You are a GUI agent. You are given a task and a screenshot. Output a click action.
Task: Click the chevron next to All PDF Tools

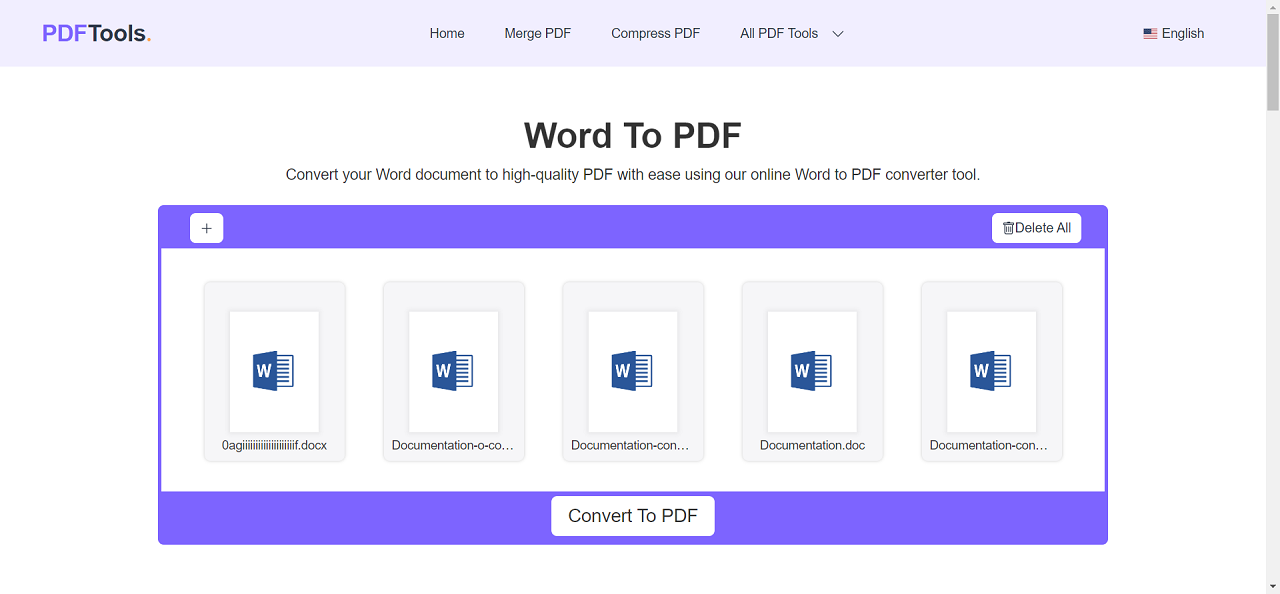pyautogui.click(x=837, y=33)
